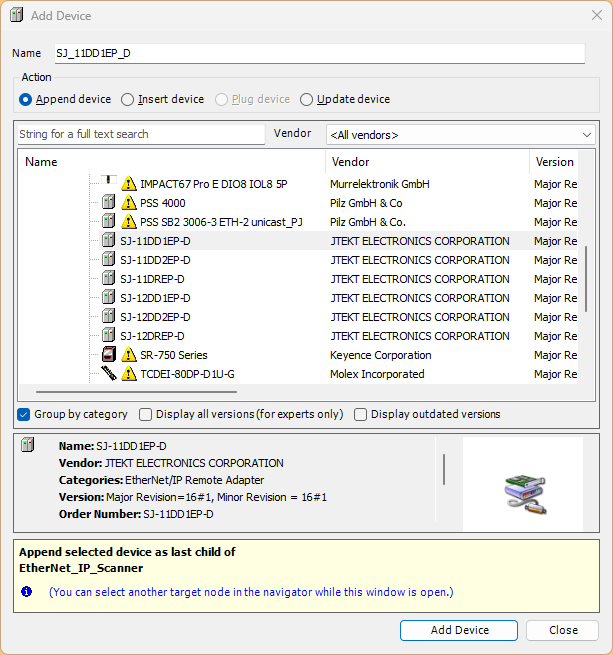Click the SJ-12DD1EP-D device icon

coord(109,297)
